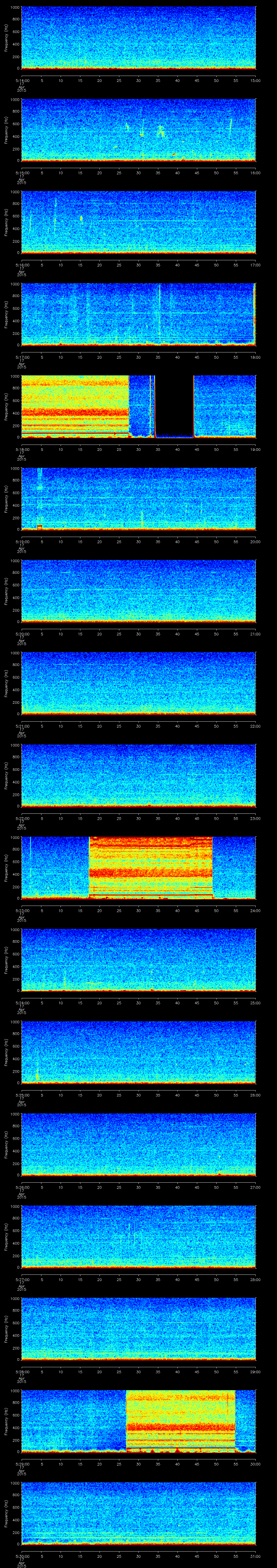The height and width of the screenshot is (1568, 277).
Task: Click the bright vertical line in 5:17:00 panel
Action: [x=160, y=313]
